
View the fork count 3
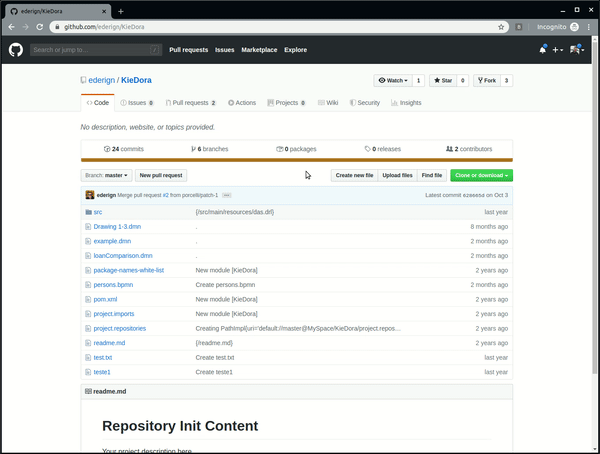[x=506, y=80]
